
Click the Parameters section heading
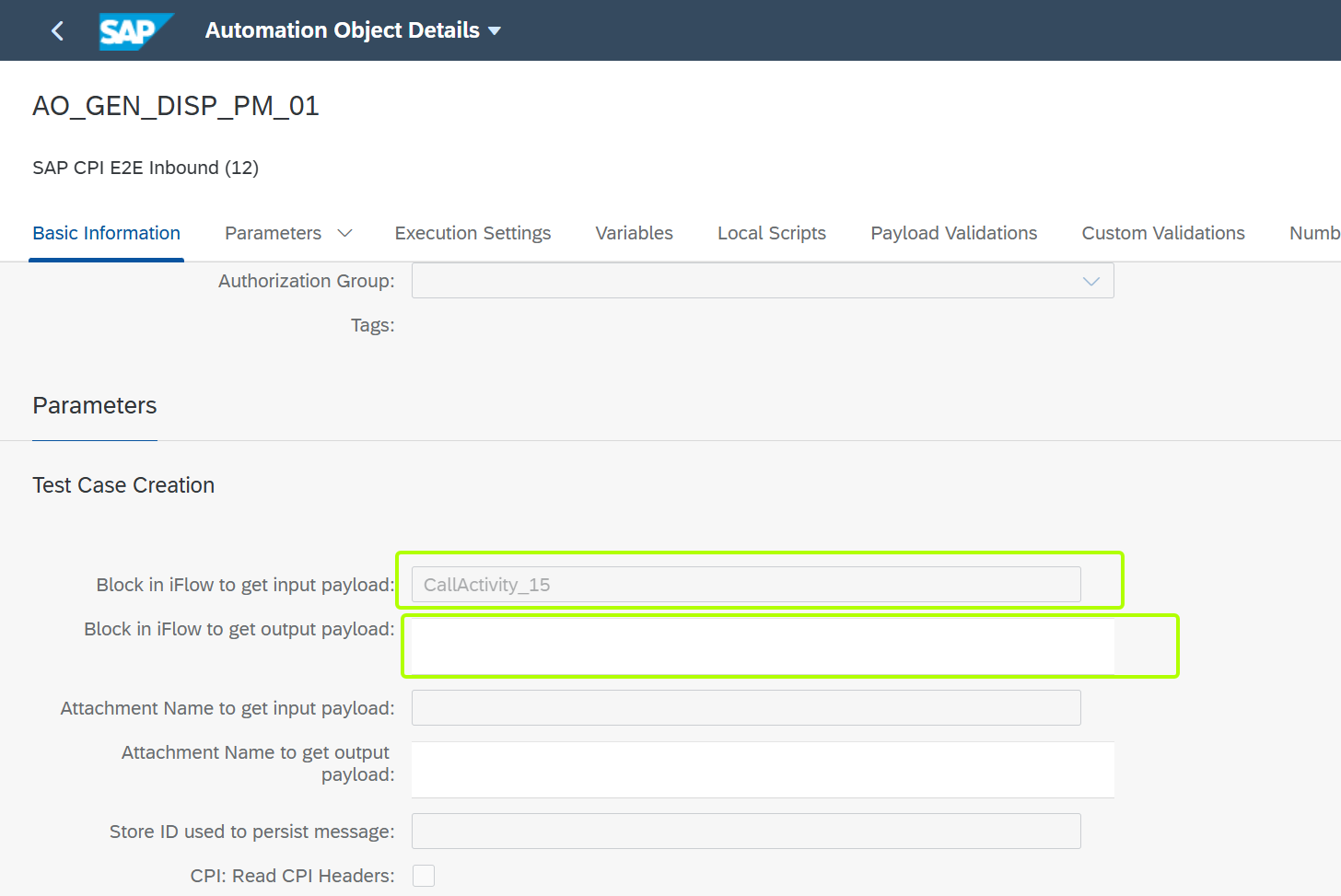(95, 405)
